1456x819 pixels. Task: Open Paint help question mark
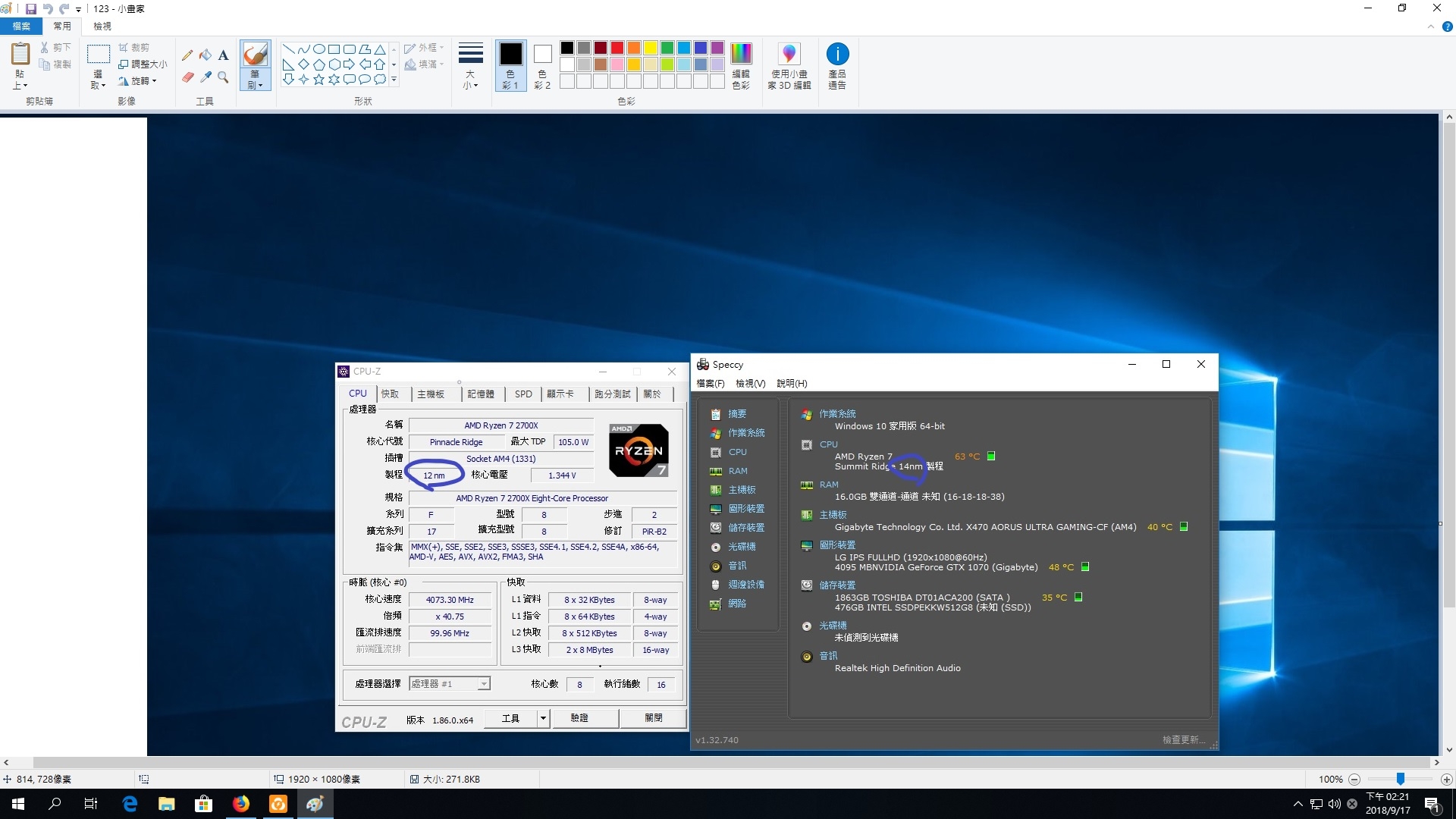(1447, 27)
